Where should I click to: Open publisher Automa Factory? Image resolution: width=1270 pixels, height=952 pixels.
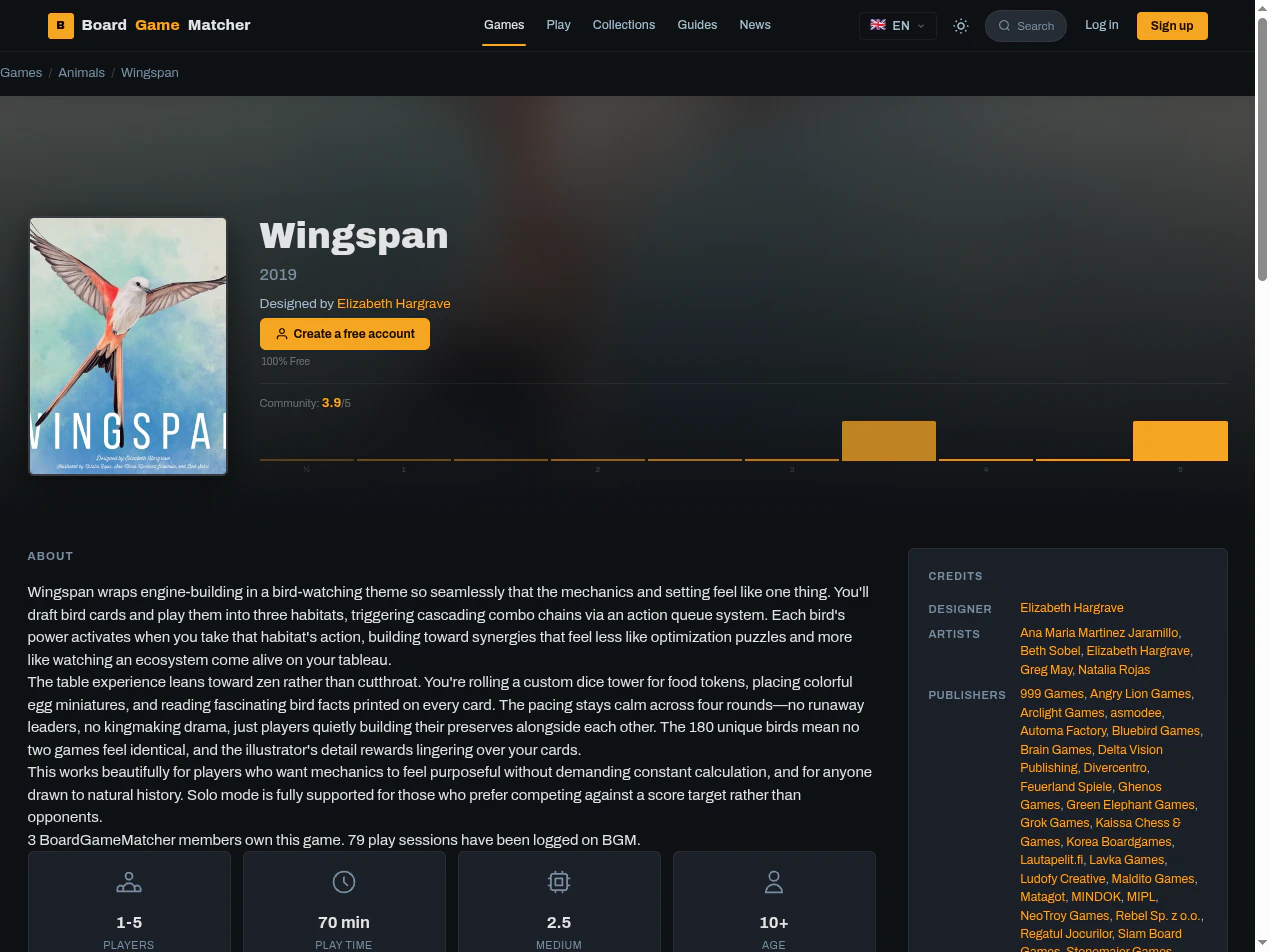1063,731
